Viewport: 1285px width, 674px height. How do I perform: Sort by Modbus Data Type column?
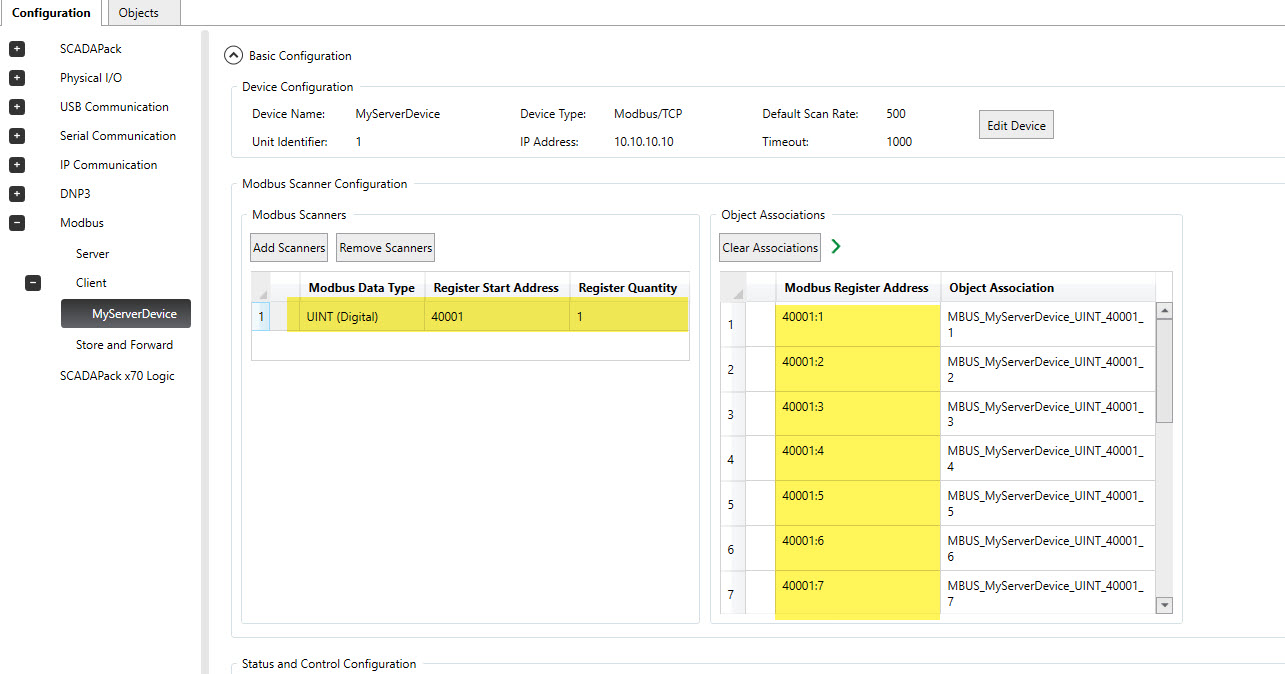(361, 288)
